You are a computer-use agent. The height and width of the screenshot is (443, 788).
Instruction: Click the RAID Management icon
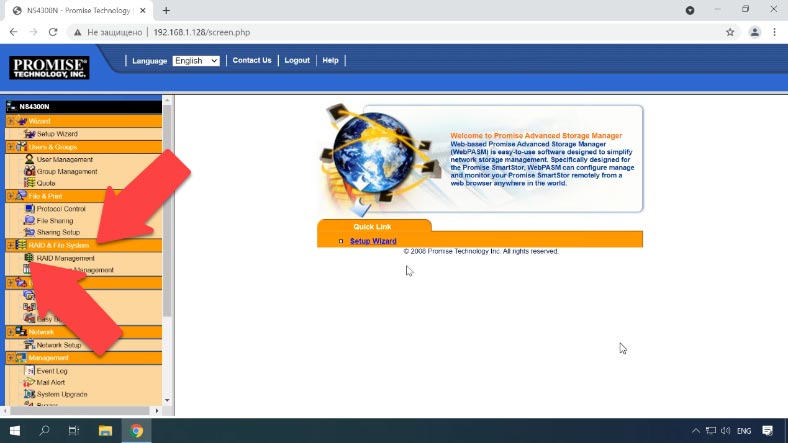29,258
